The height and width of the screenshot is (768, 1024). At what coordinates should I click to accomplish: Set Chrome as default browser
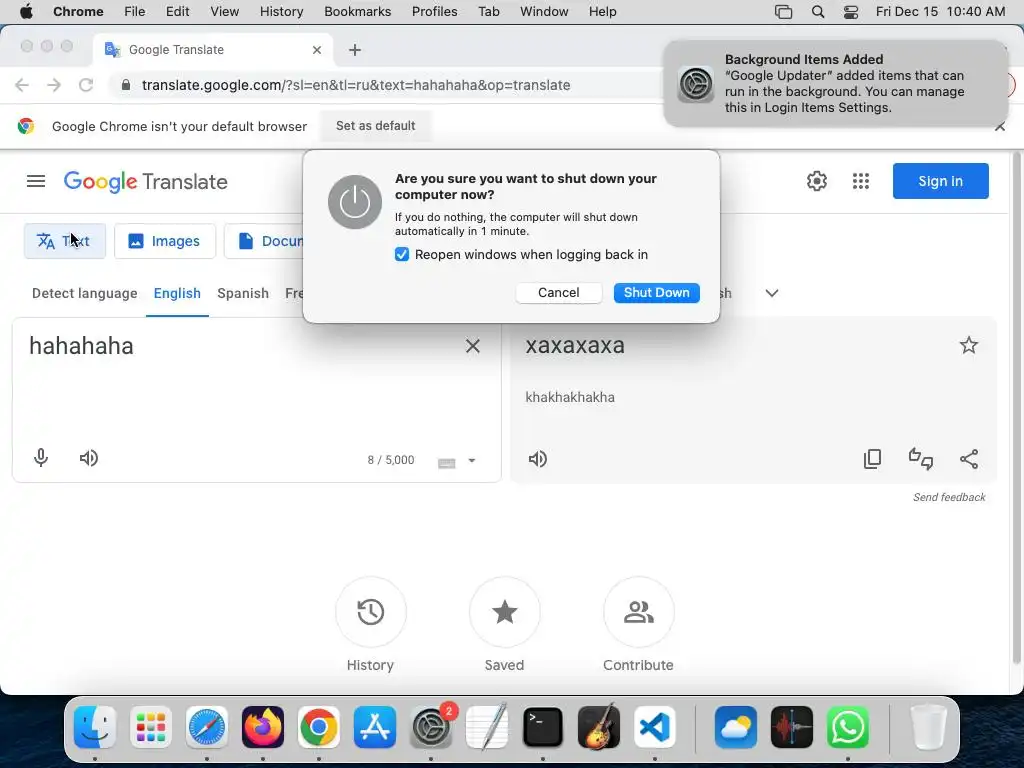tap(376, 126)
